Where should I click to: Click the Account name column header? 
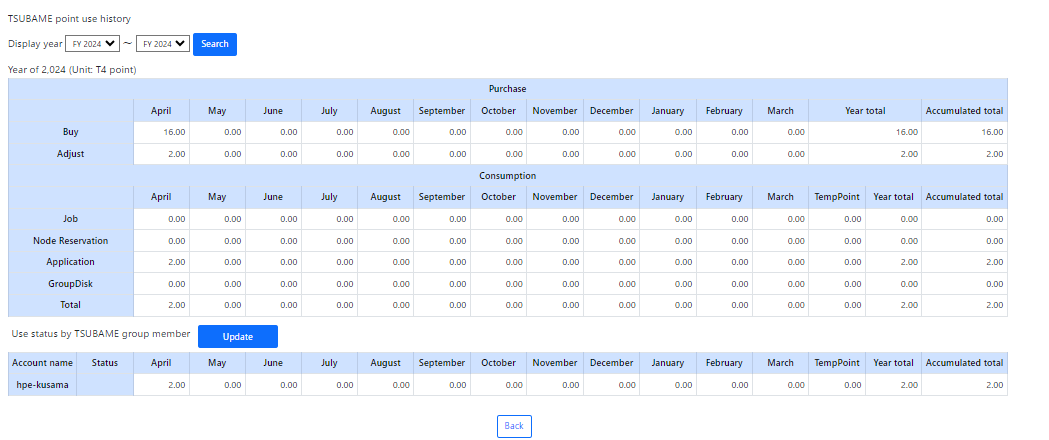(44, 363)
